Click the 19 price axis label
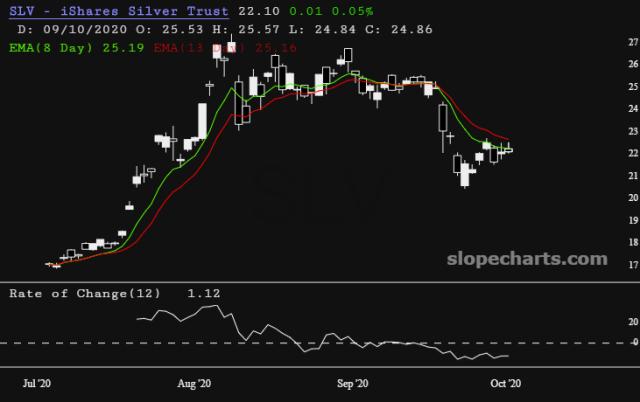This screenshot has width=640, height=402. tap(633, 220)
